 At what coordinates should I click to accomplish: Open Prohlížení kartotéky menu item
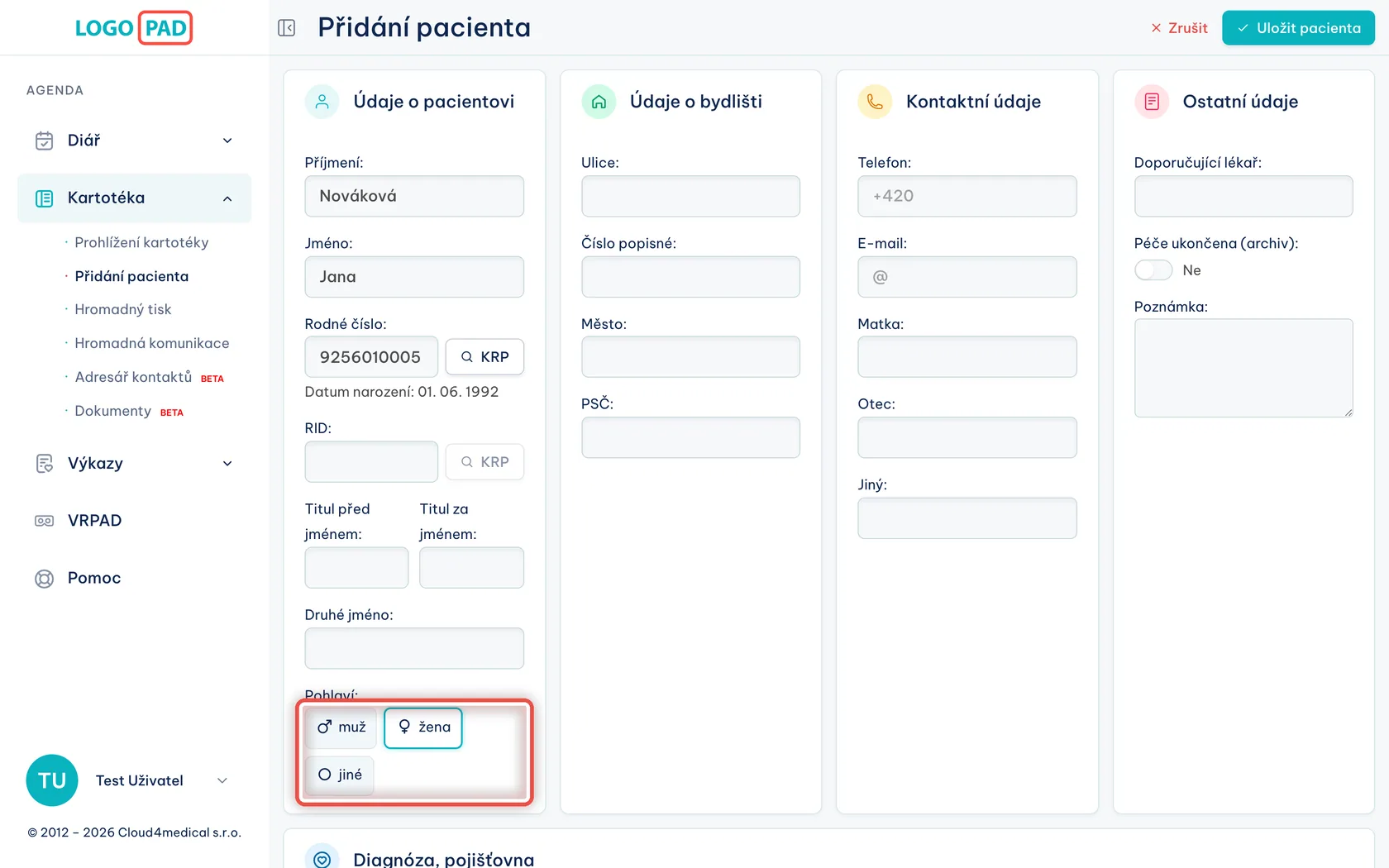pyautogui.click(x=141, y=242)
